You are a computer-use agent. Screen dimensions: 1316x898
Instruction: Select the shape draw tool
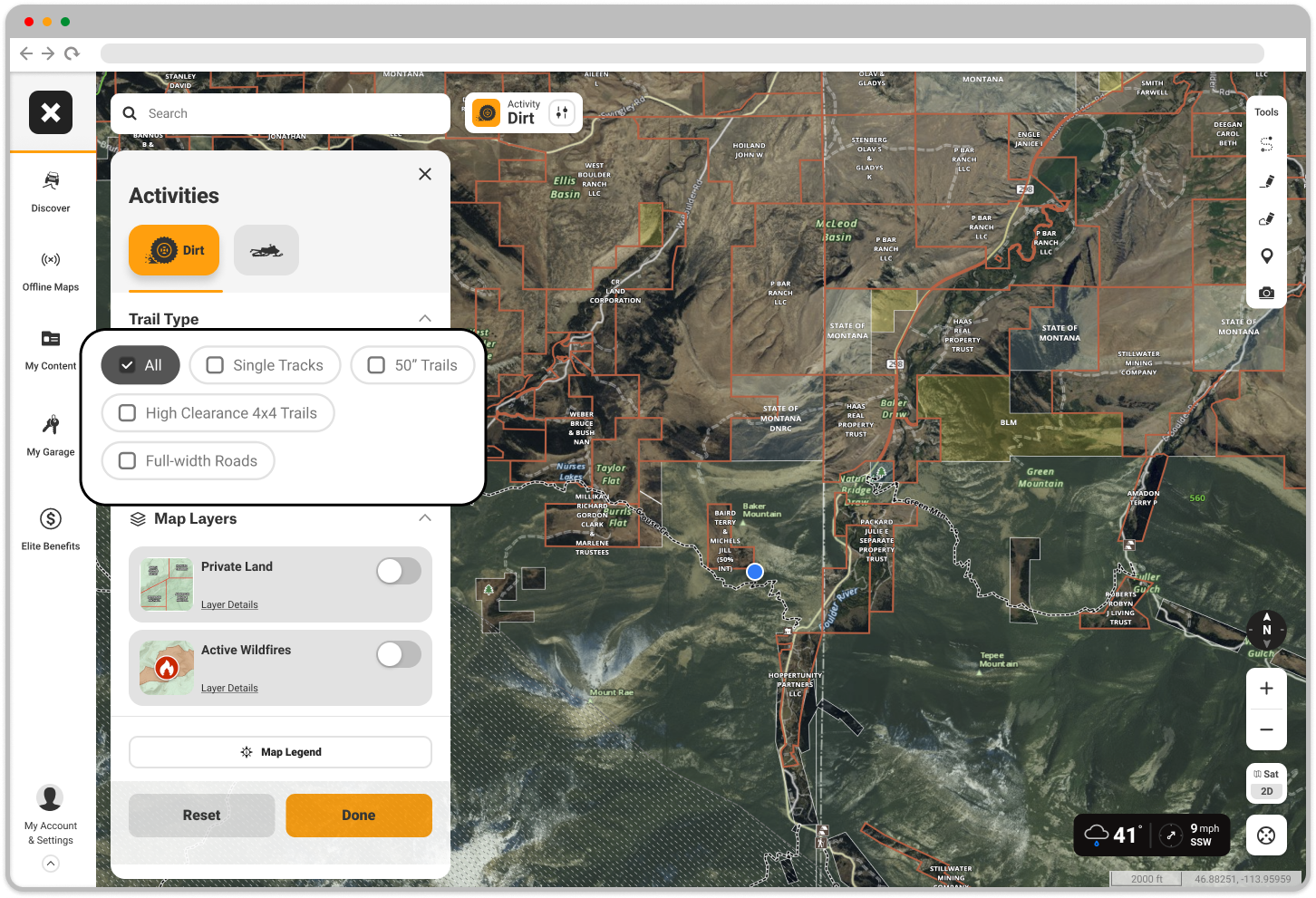(1267, 218)
